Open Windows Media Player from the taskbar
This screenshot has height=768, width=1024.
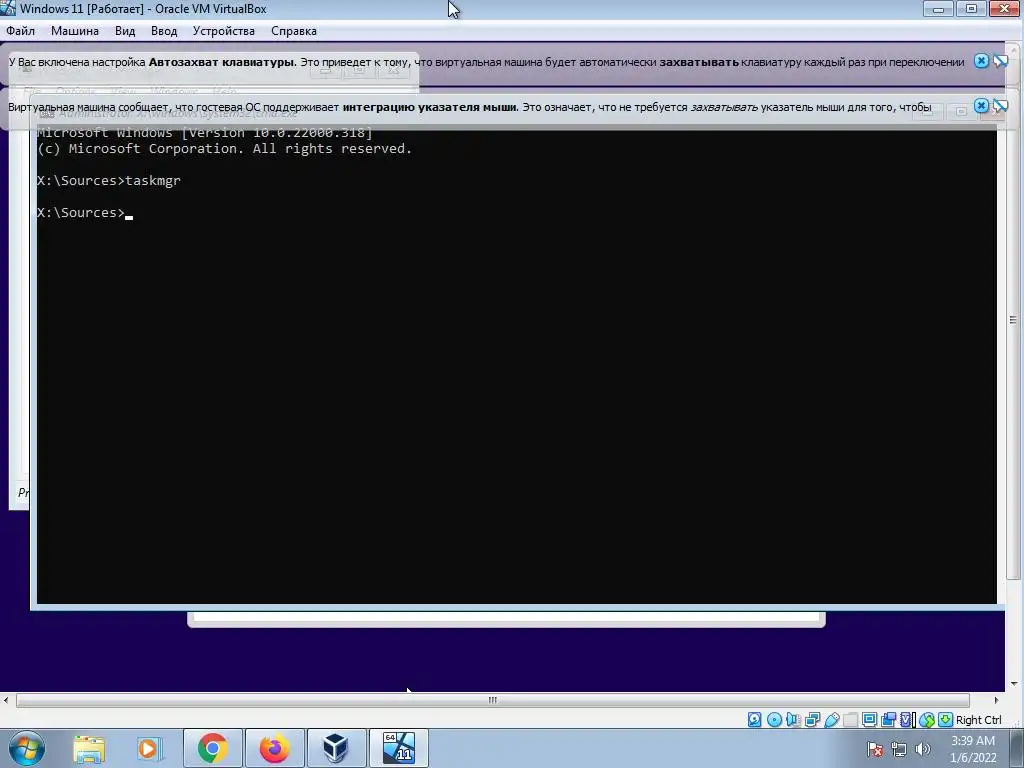click(150, 748)
